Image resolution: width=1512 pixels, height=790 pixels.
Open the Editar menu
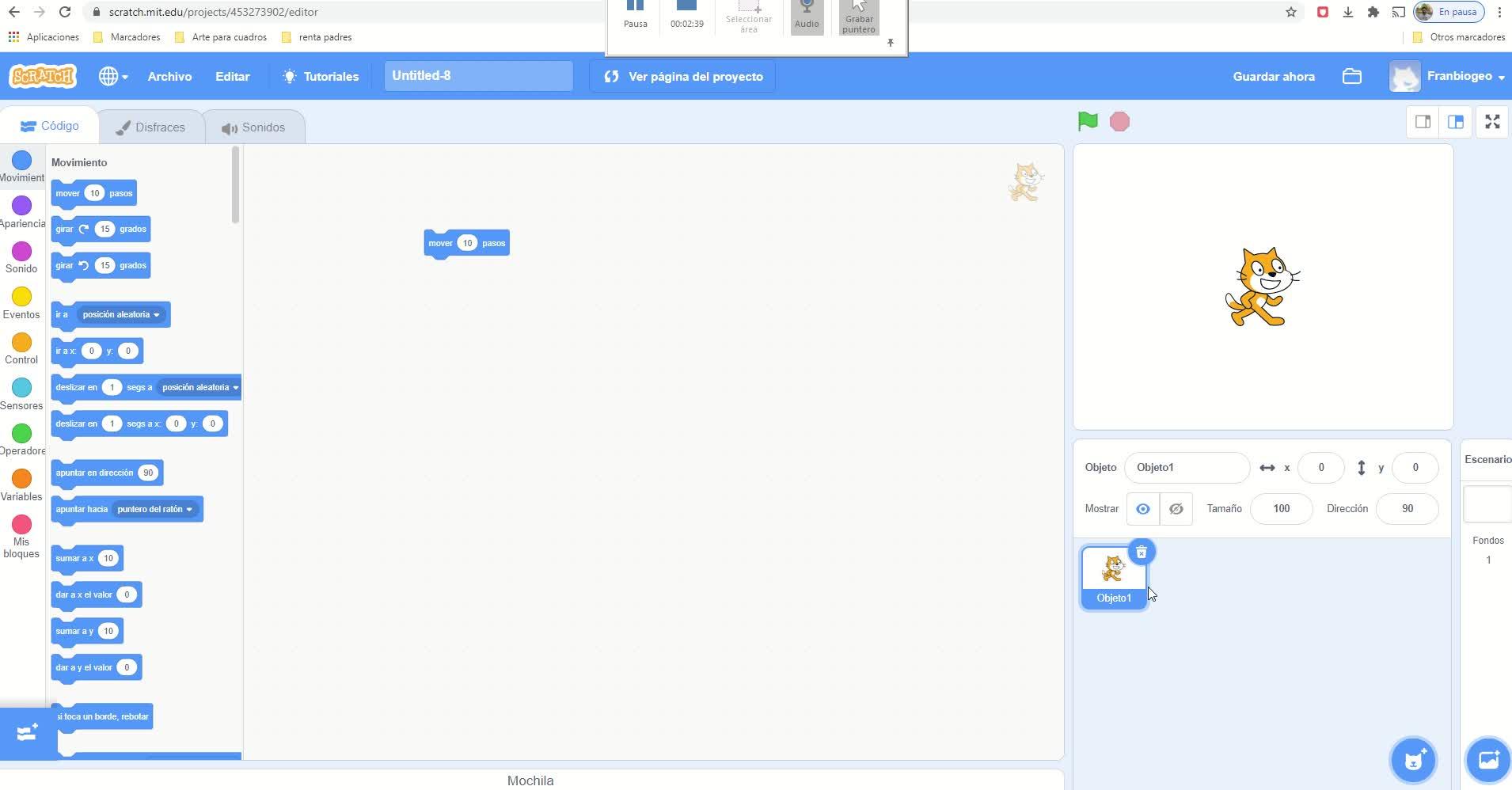pos(232,76)
